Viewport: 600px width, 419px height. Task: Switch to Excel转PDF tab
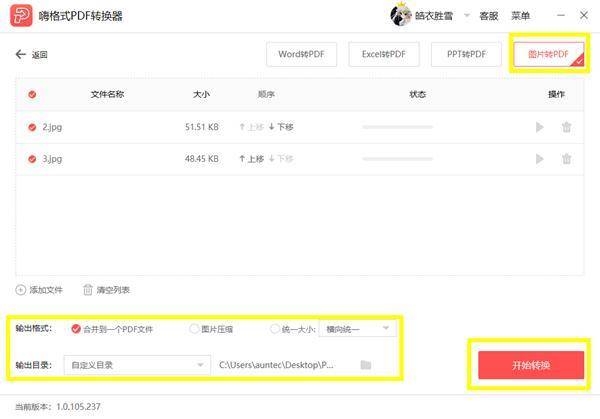tap(384, 54)
